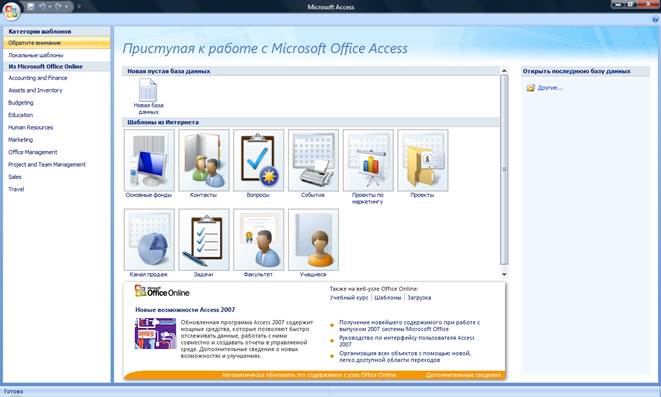
Task: Click the Шаблоны из Интернета header
Action: click(163, 122)
